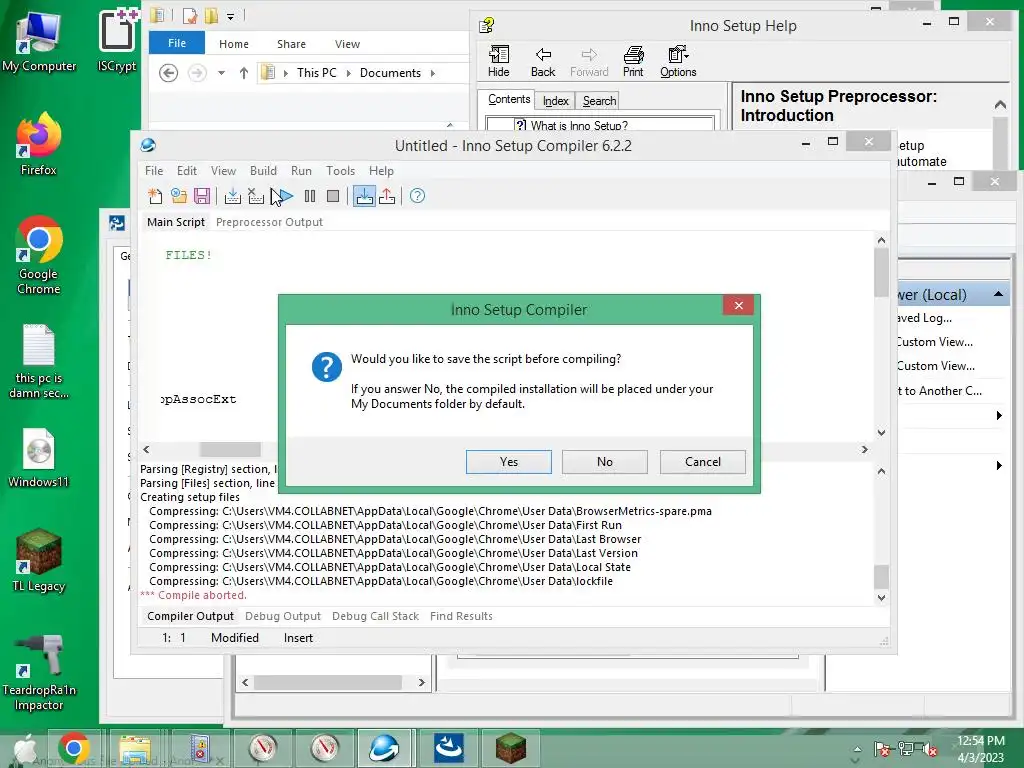1024x768 pixels.
Task: Expand the arrow after Documents in path
Action: [x=433, y=73]
